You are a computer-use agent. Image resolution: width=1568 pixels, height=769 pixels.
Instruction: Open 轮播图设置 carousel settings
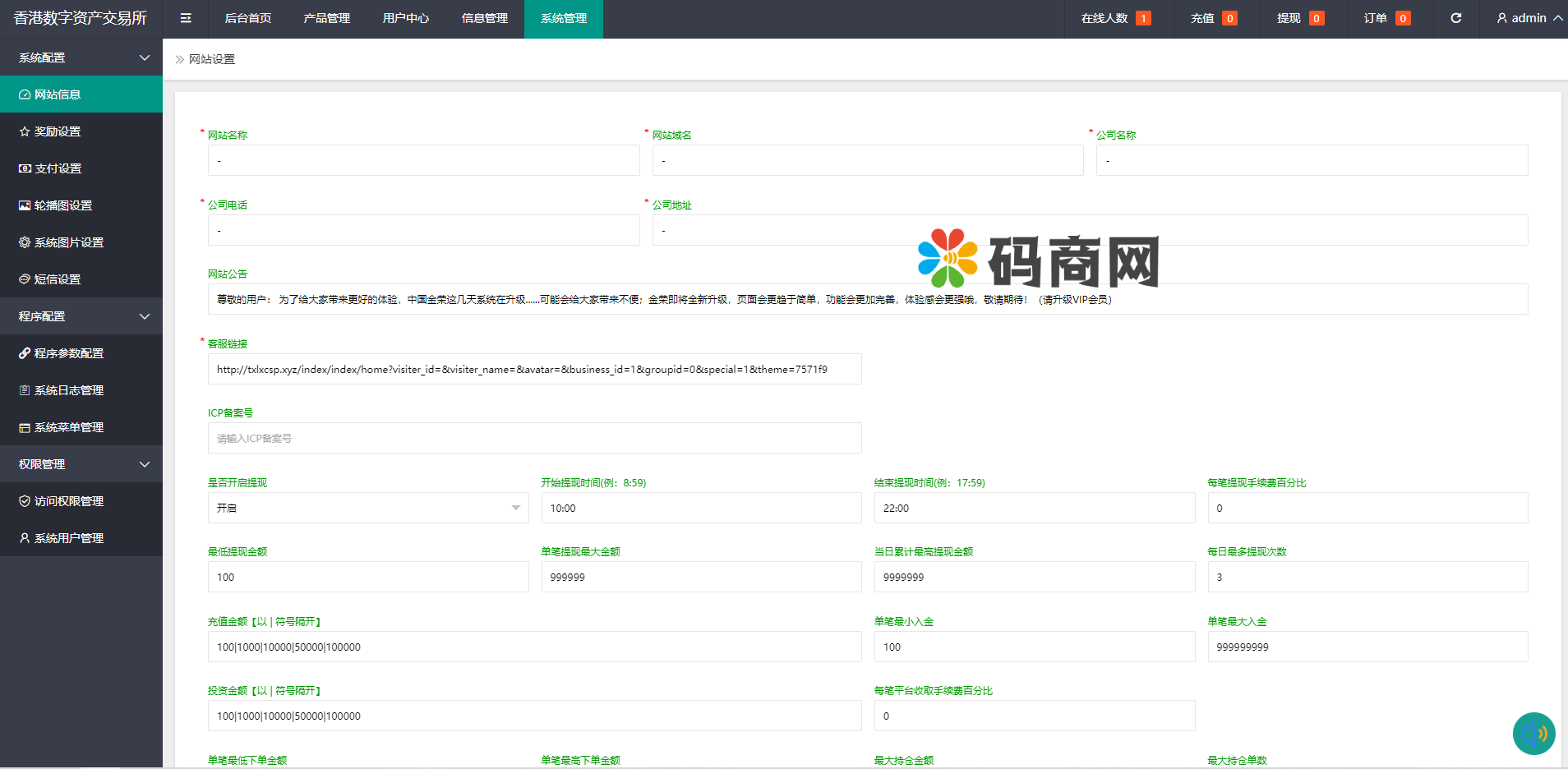[x=25, y=205]
